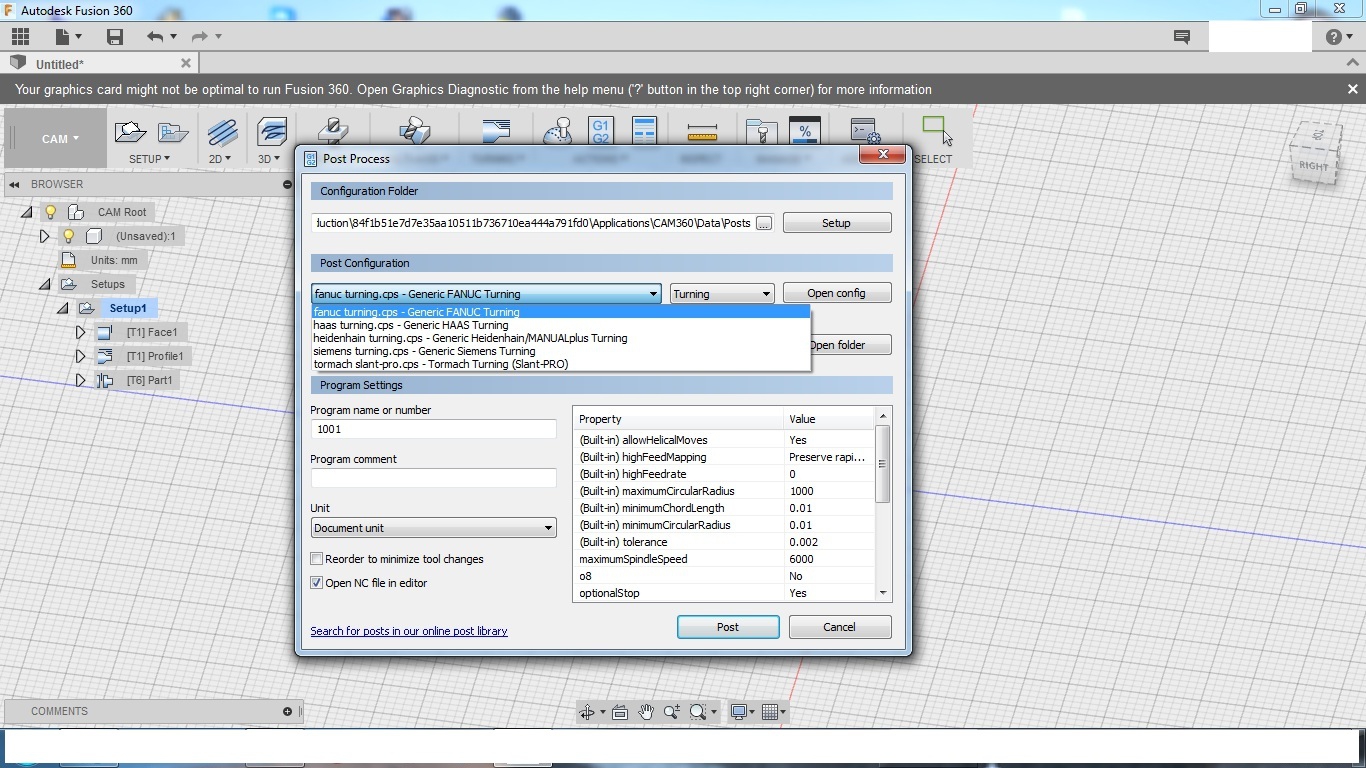Click the Add-Ins scripts icon
This screenshot has height=768, width=1366.
click(865, 132)
